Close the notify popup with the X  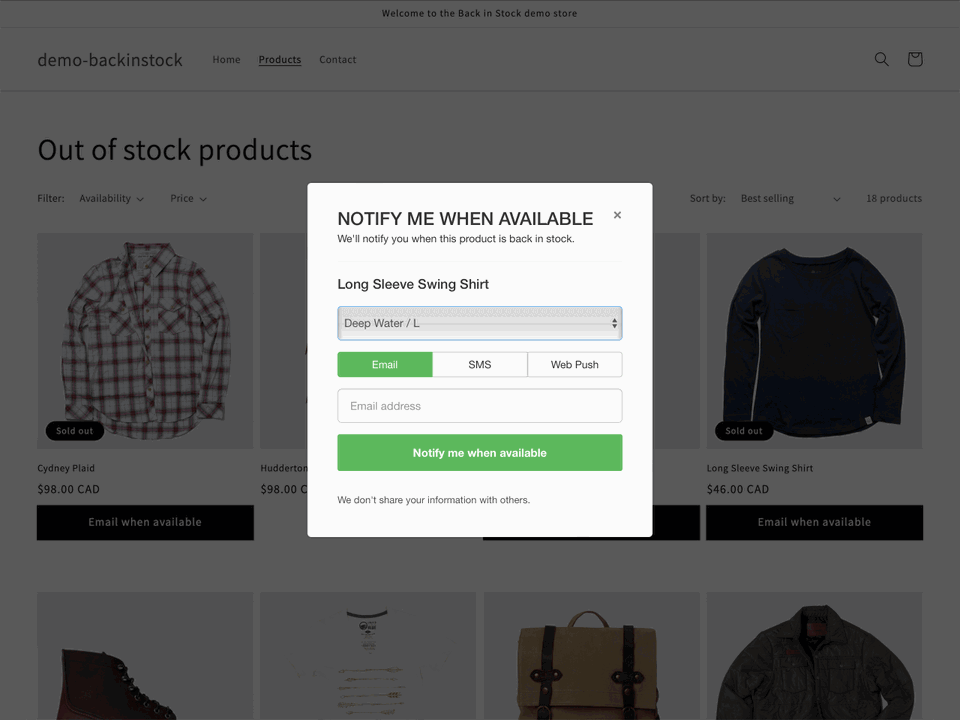(617, 214)
